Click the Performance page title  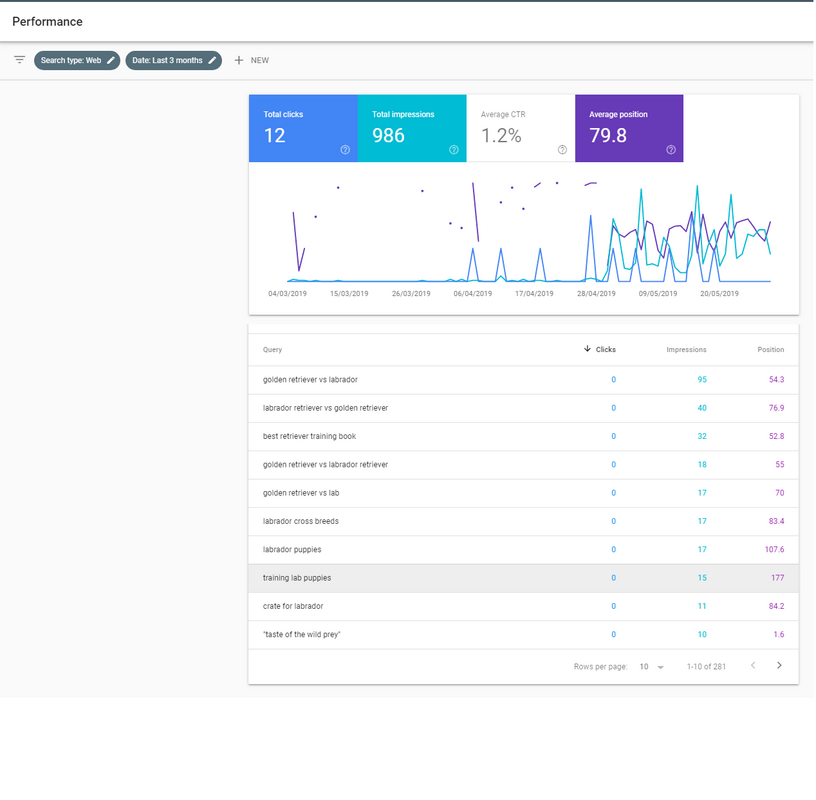pyautogui.click(x=47, y=22)
